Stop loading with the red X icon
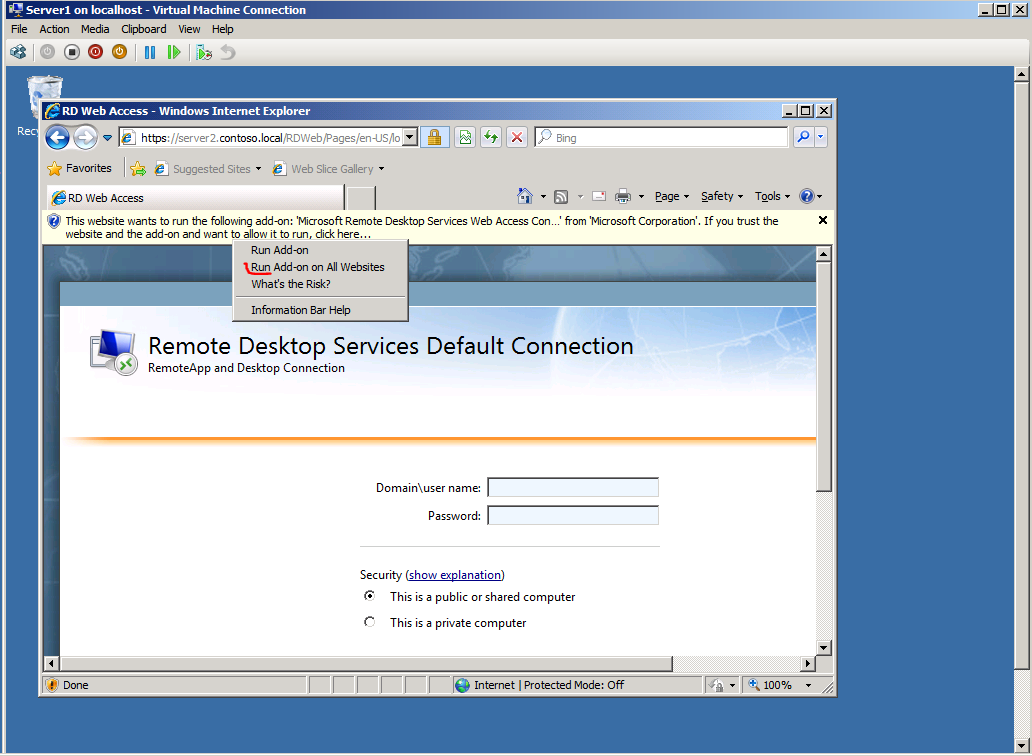This screenshot has height=756, width=1032. (x=517, y=137)
